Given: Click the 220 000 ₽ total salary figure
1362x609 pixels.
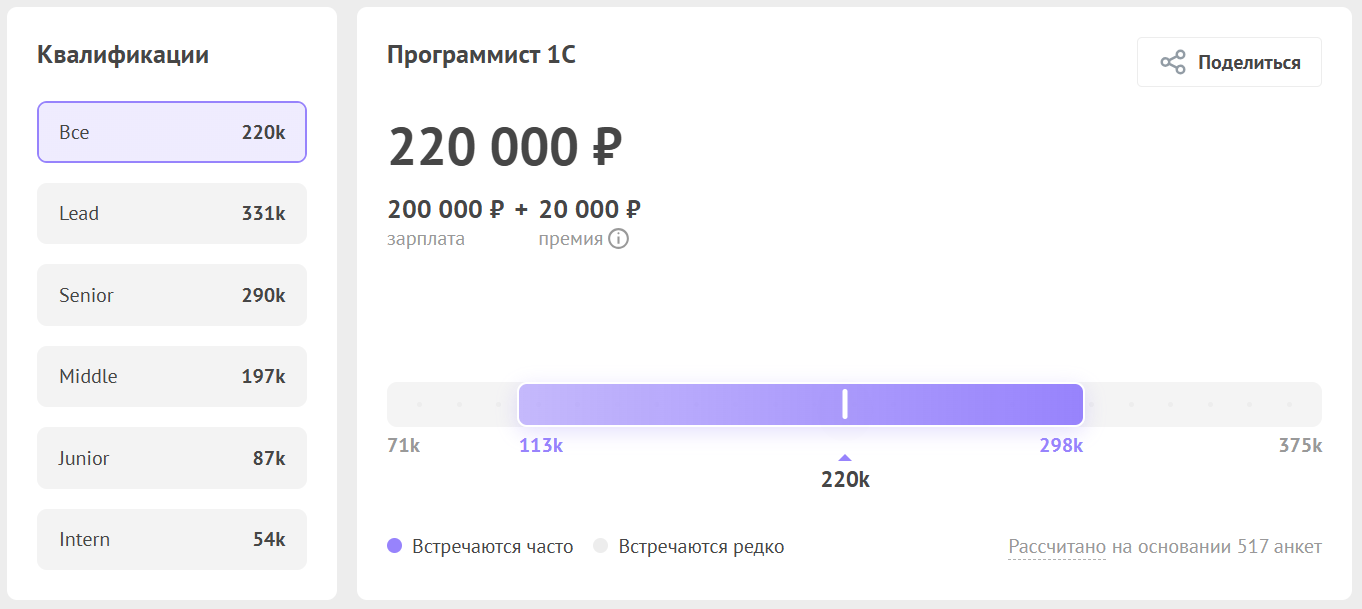Looking at the screenshot, I should pyautogui.click(x=505, y=148).
